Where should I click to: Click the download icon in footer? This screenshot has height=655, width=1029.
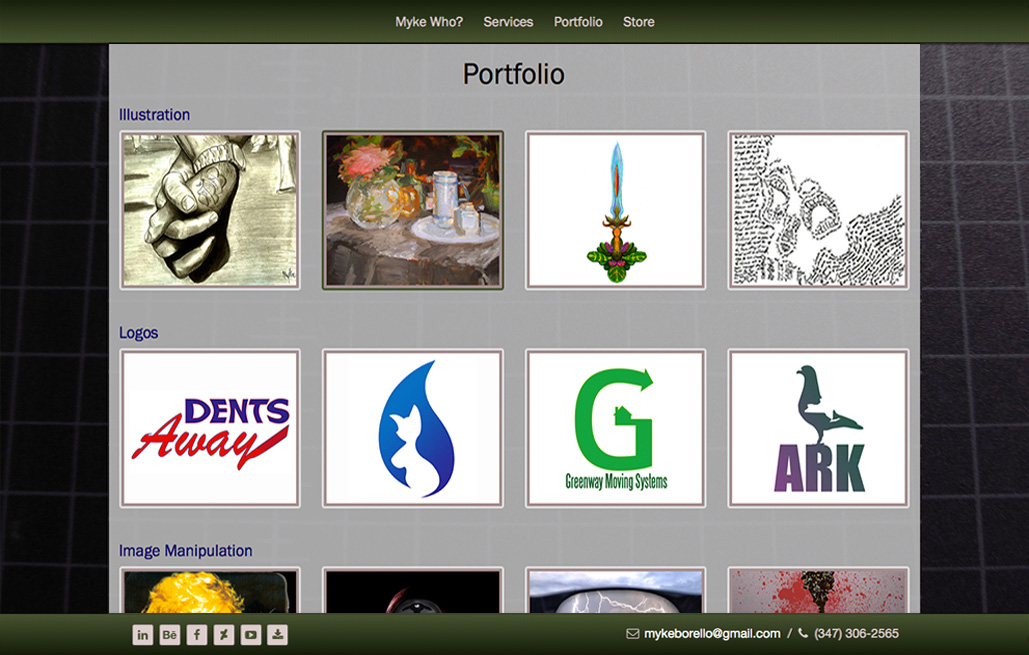pos(278,635)
